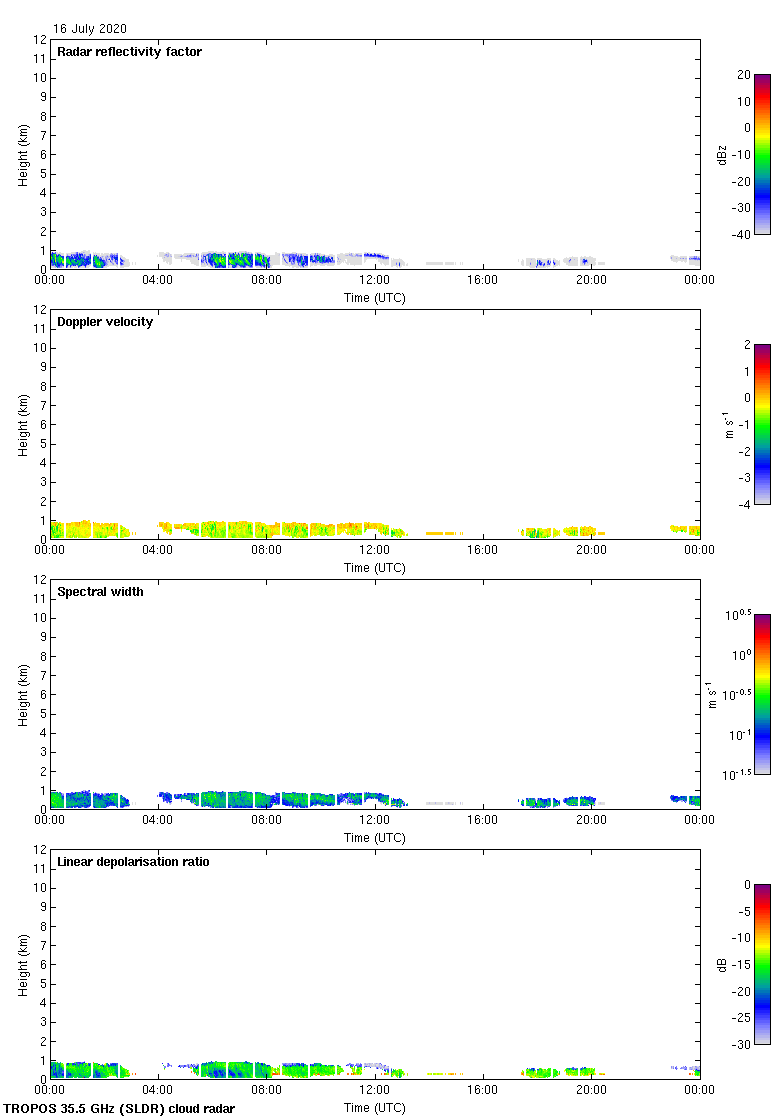Click the spectral width color bar
This screenshot has width=780, height=1120.
click(x=761, y=694)
